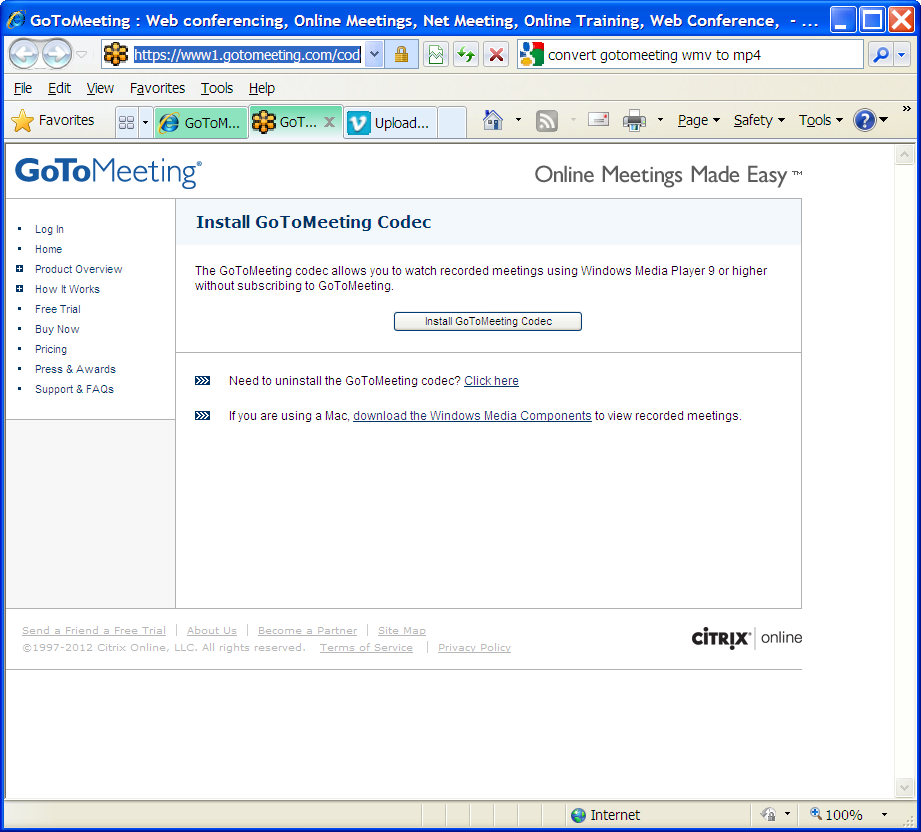Open the search provider options dropdown
The height and width of the screenshot is (832, 921).
point(902,55)
